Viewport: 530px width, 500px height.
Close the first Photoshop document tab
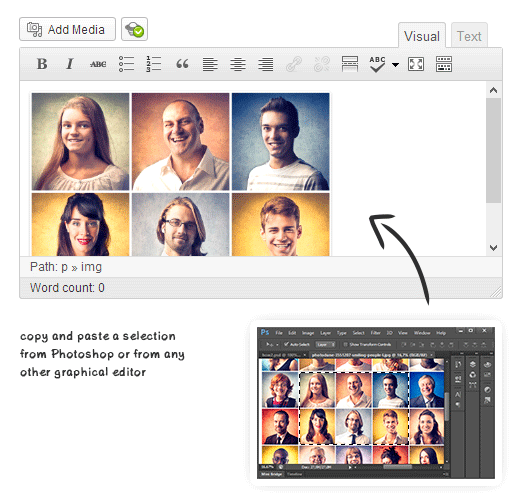pos(305,355)
